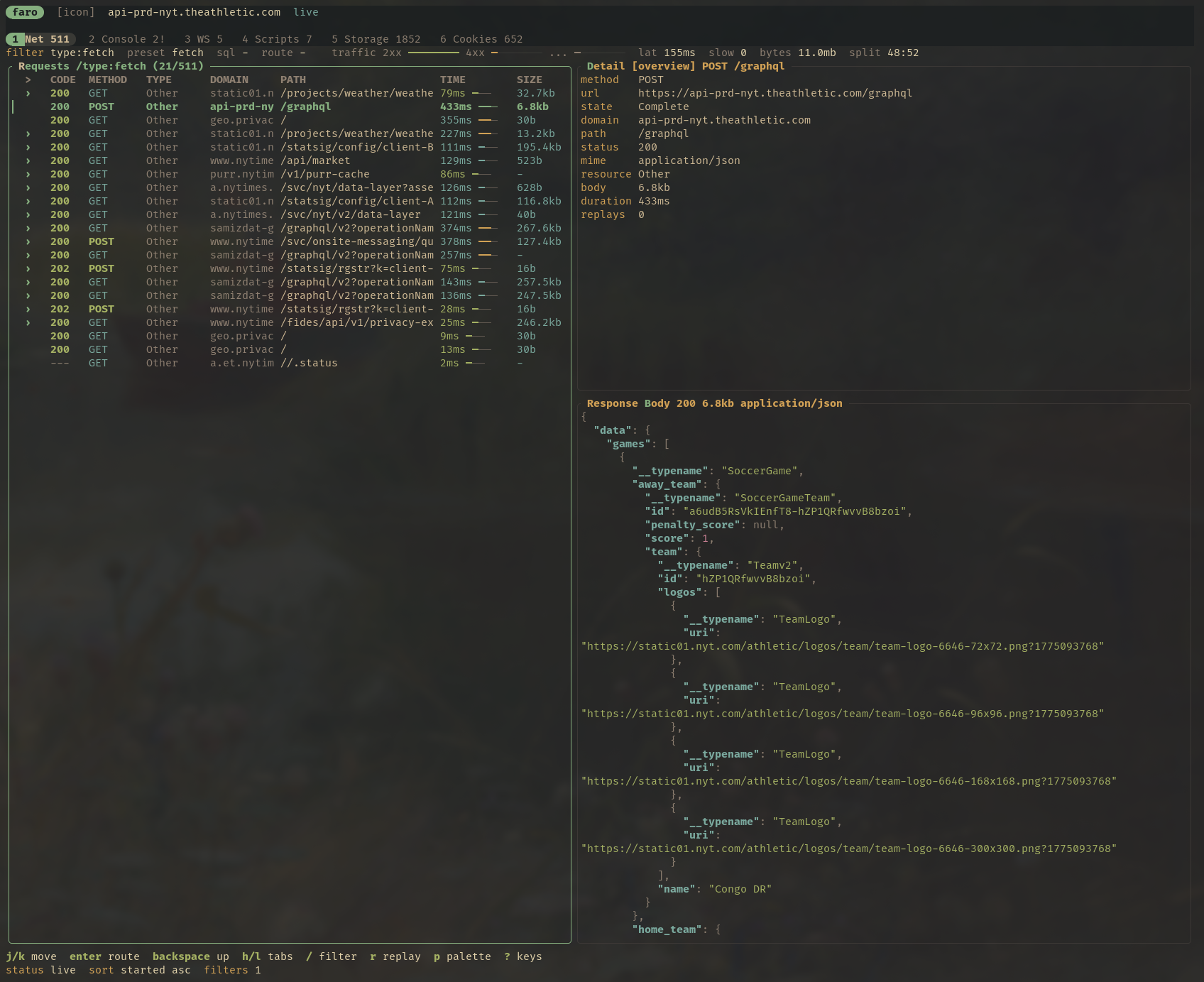This screenshot has width=1204, height=982.
Task: Click the / filter shortcut hint
Action: (332, 956)
